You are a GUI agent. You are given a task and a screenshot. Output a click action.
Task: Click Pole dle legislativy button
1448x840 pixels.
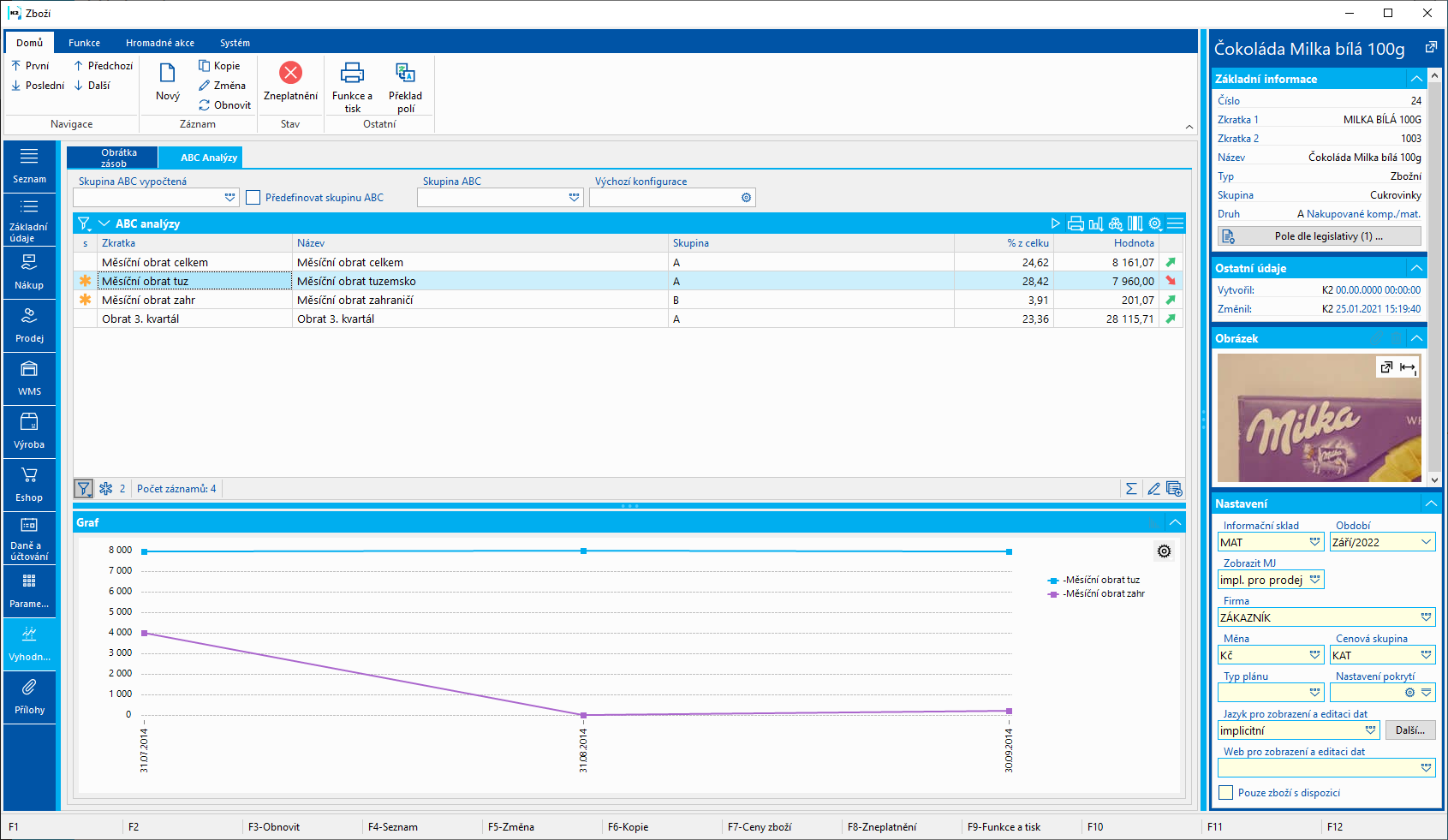click(1319, 236)
